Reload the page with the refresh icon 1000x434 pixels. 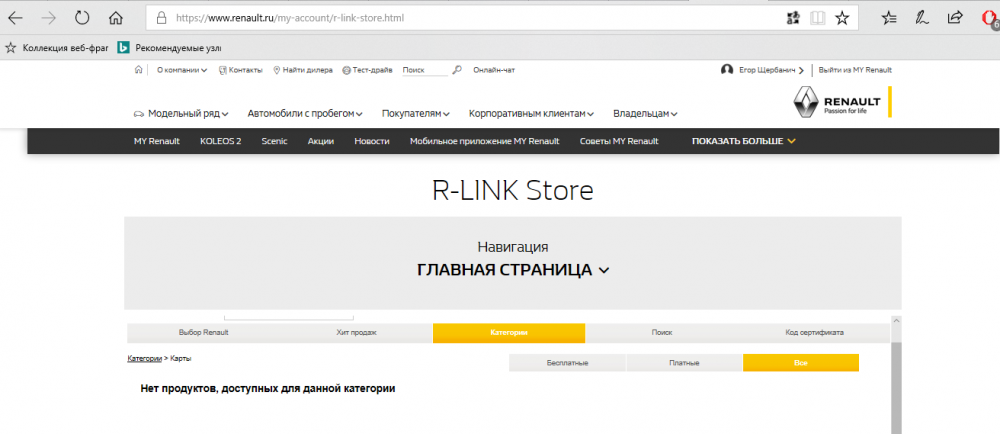point(82,18)
